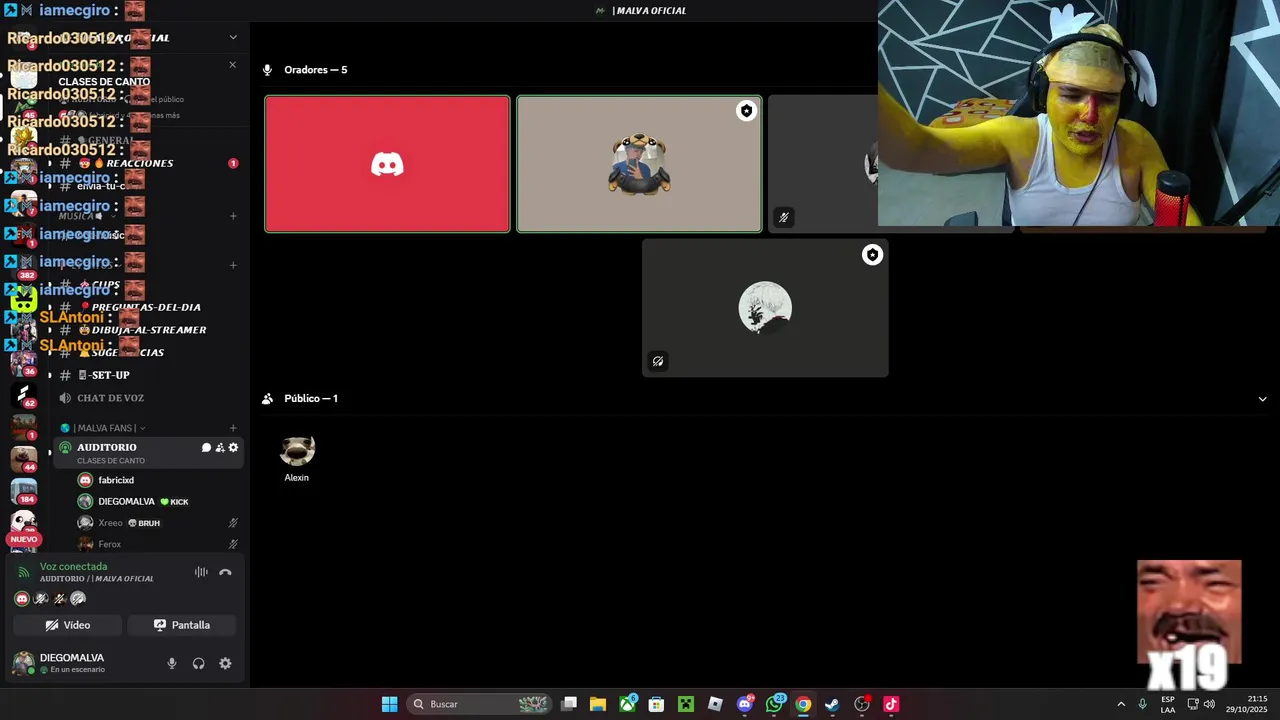
Task: Open DIEGOMALVA user profile avatar
Action: point(23,663)
